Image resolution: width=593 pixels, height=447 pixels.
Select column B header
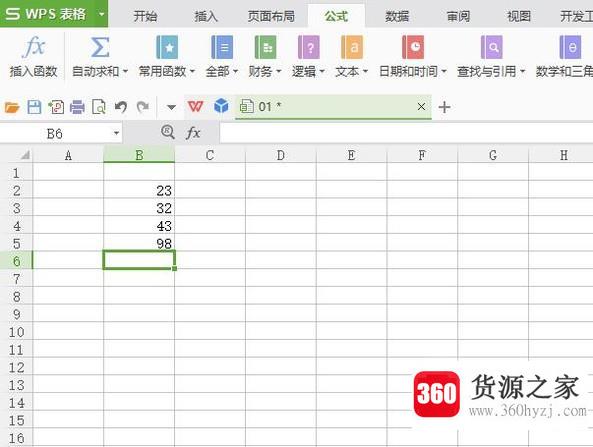point(139,155)
